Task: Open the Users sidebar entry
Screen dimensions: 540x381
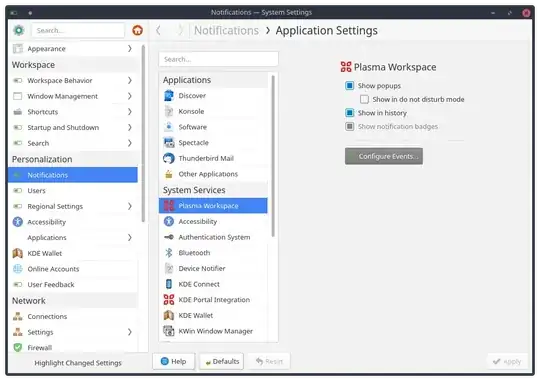Action: click(73, 190)
